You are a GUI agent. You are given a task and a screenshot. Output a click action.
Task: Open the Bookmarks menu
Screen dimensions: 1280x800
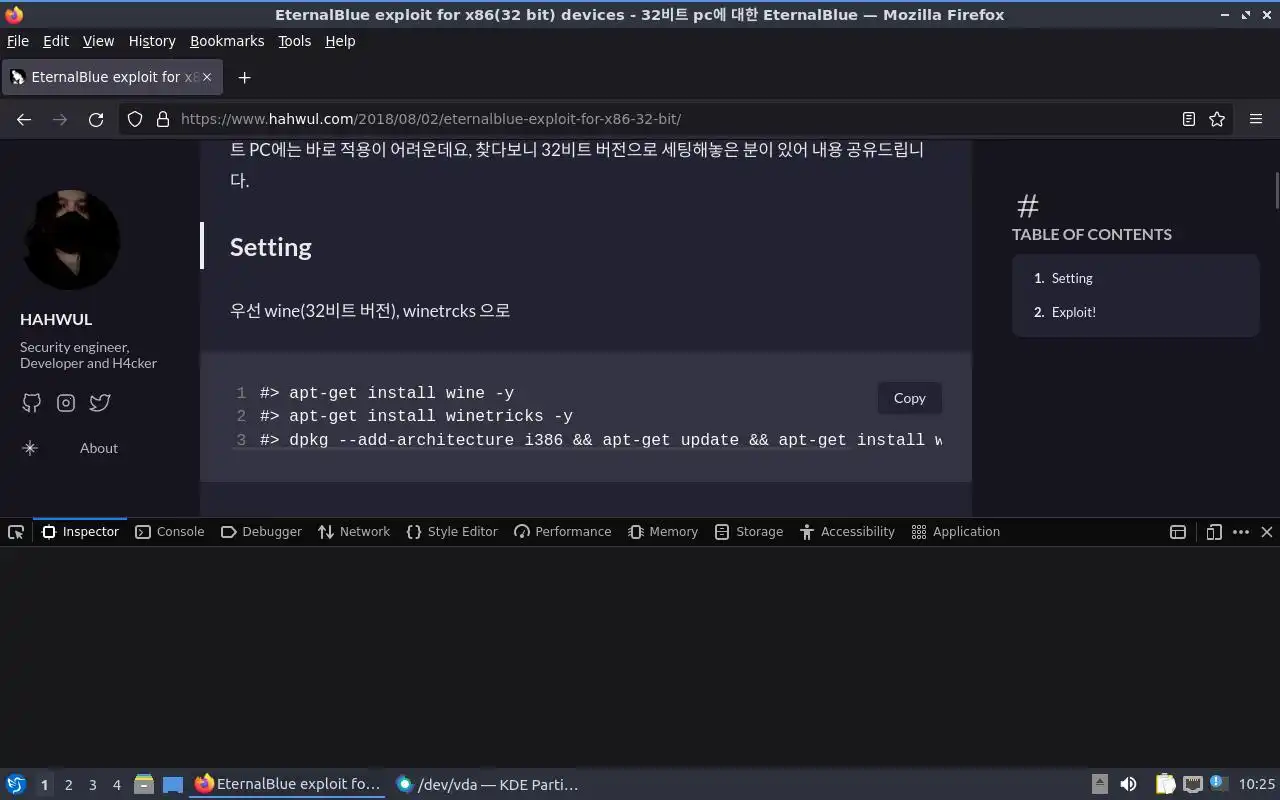point(227,41)
